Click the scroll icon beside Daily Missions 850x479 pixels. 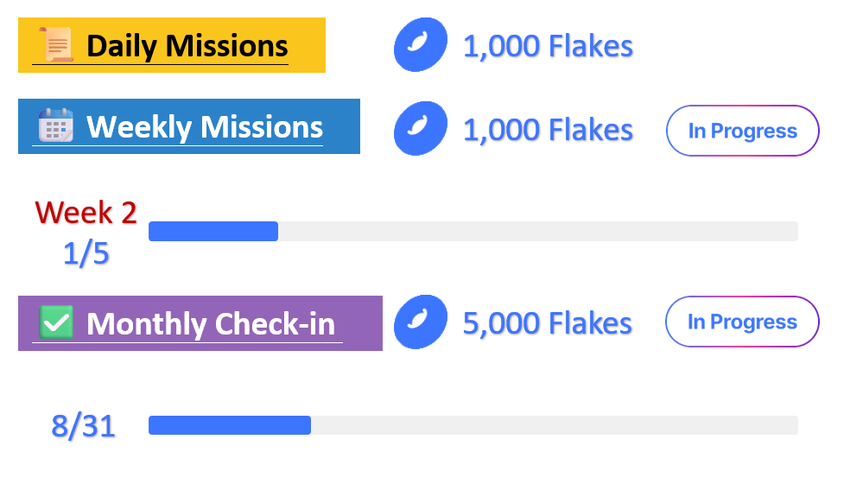coord(55,45)
